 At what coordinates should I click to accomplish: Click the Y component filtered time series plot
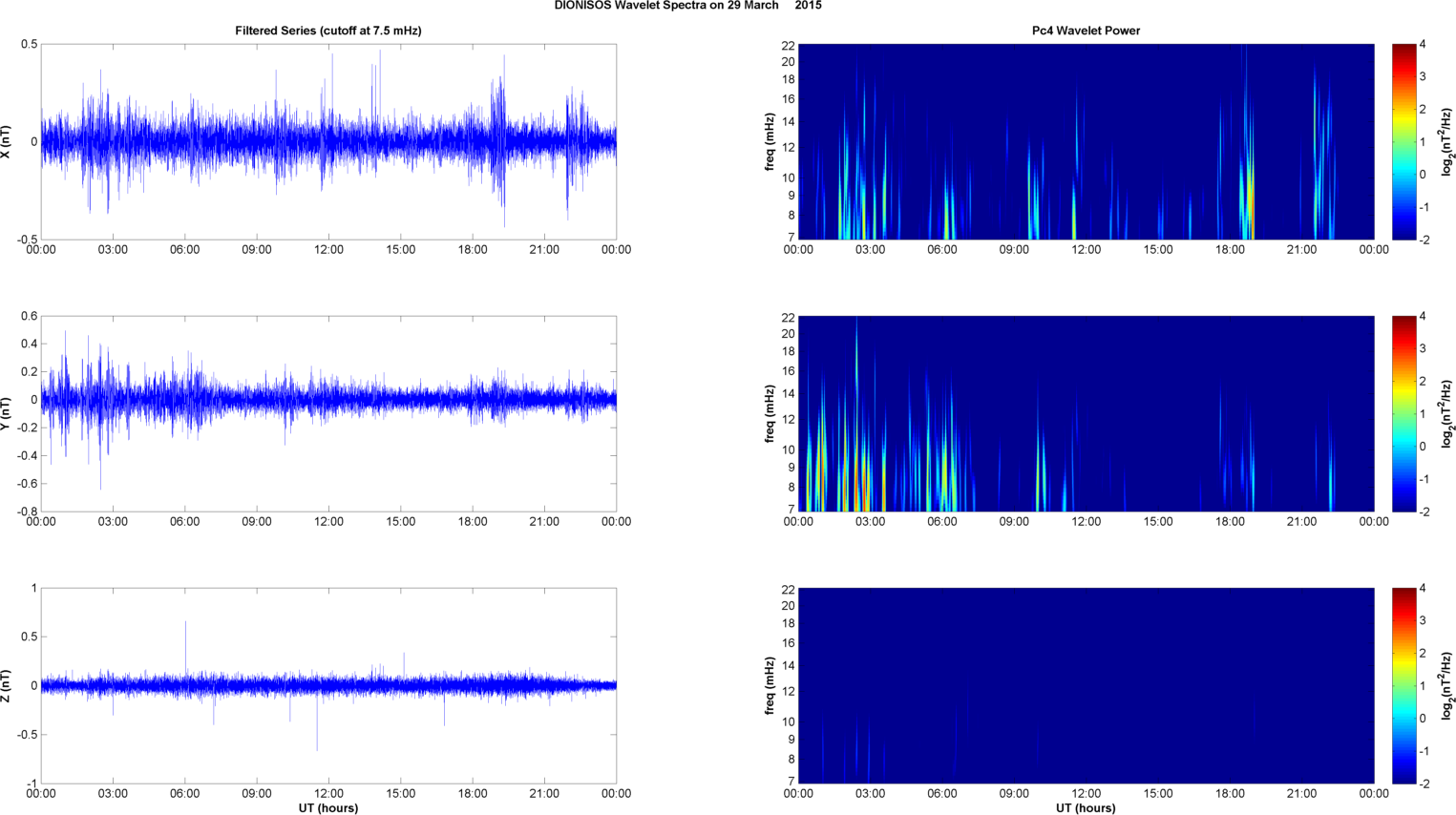tap(328, 413)
